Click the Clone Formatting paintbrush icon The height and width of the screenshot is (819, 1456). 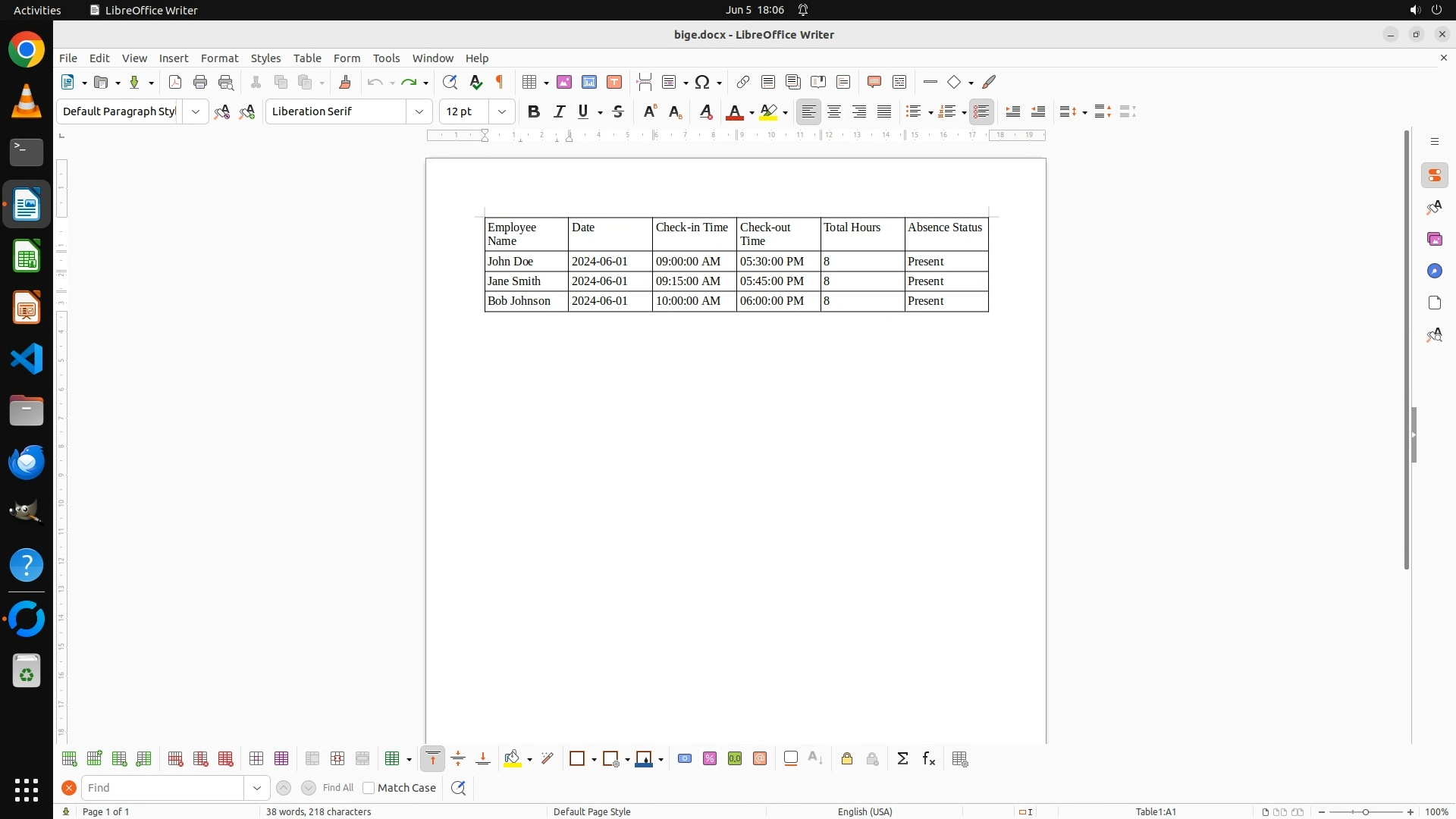click(345, 82)
